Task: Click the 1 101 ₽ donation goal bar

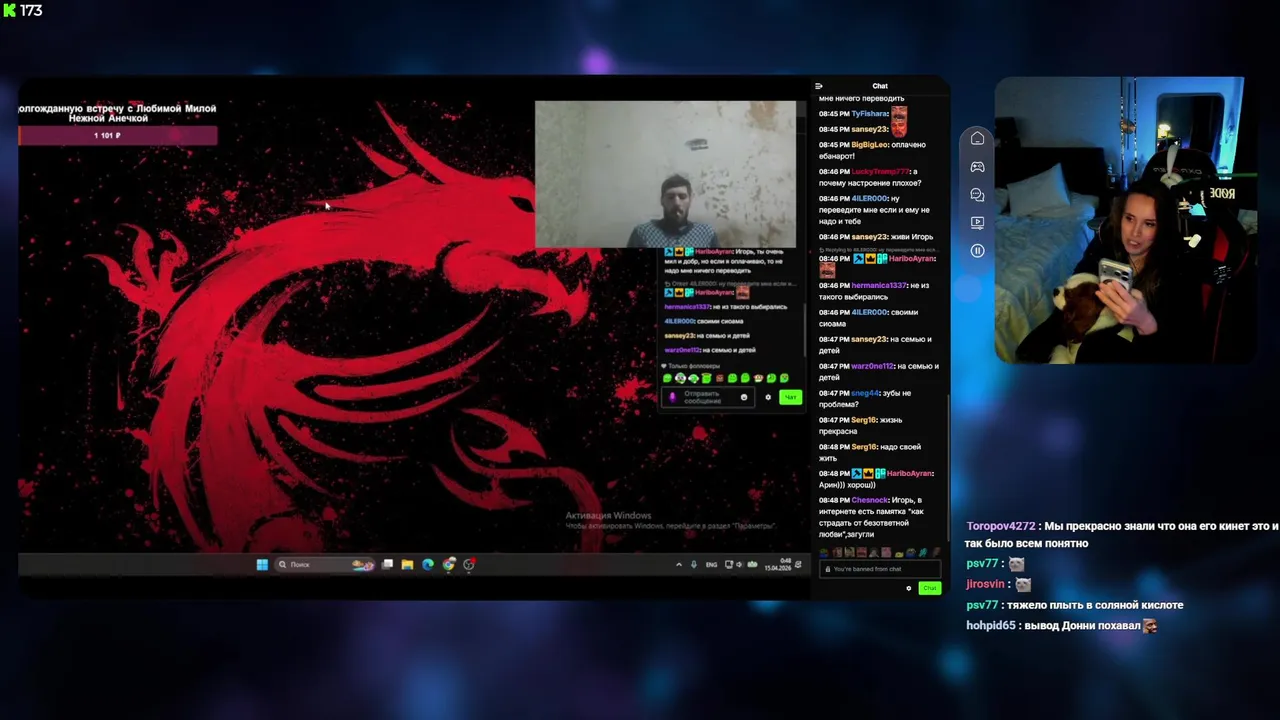Action: pos(117,135)
